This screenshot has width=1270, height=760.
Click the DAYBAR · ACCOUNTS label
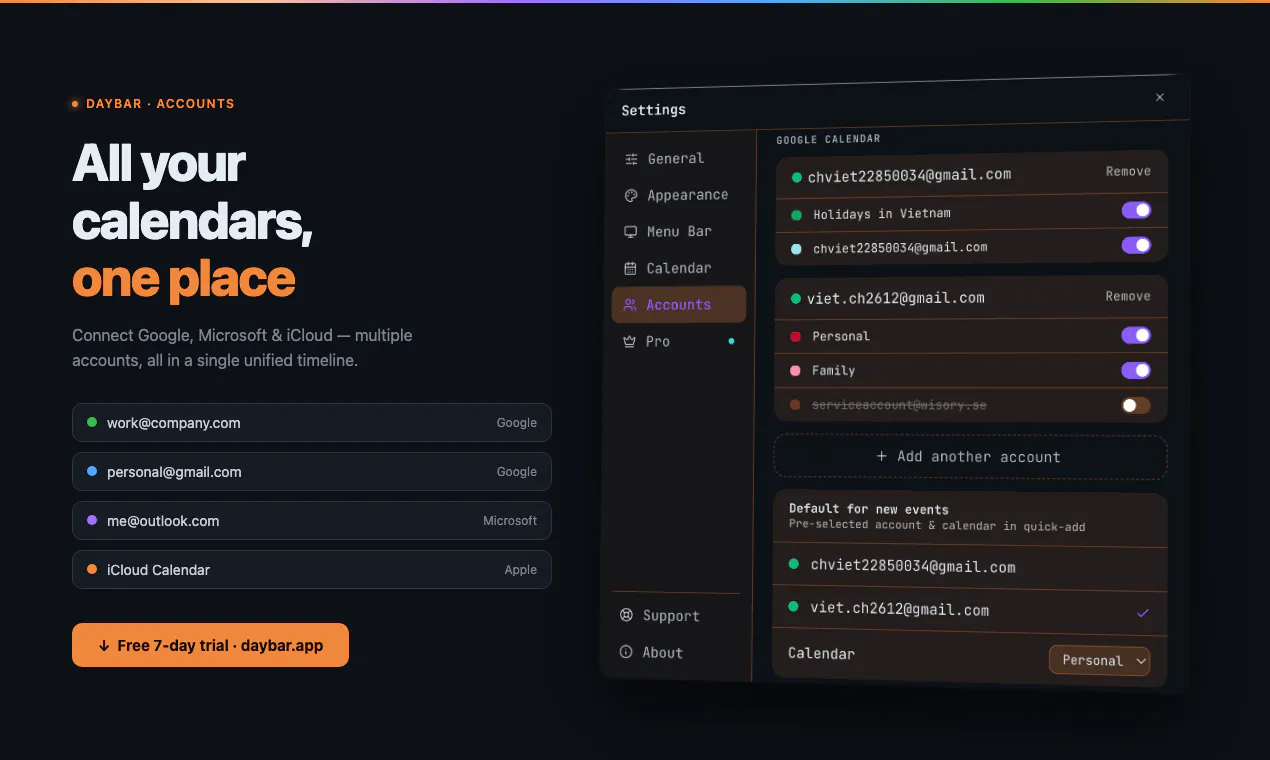click(160, 103)
